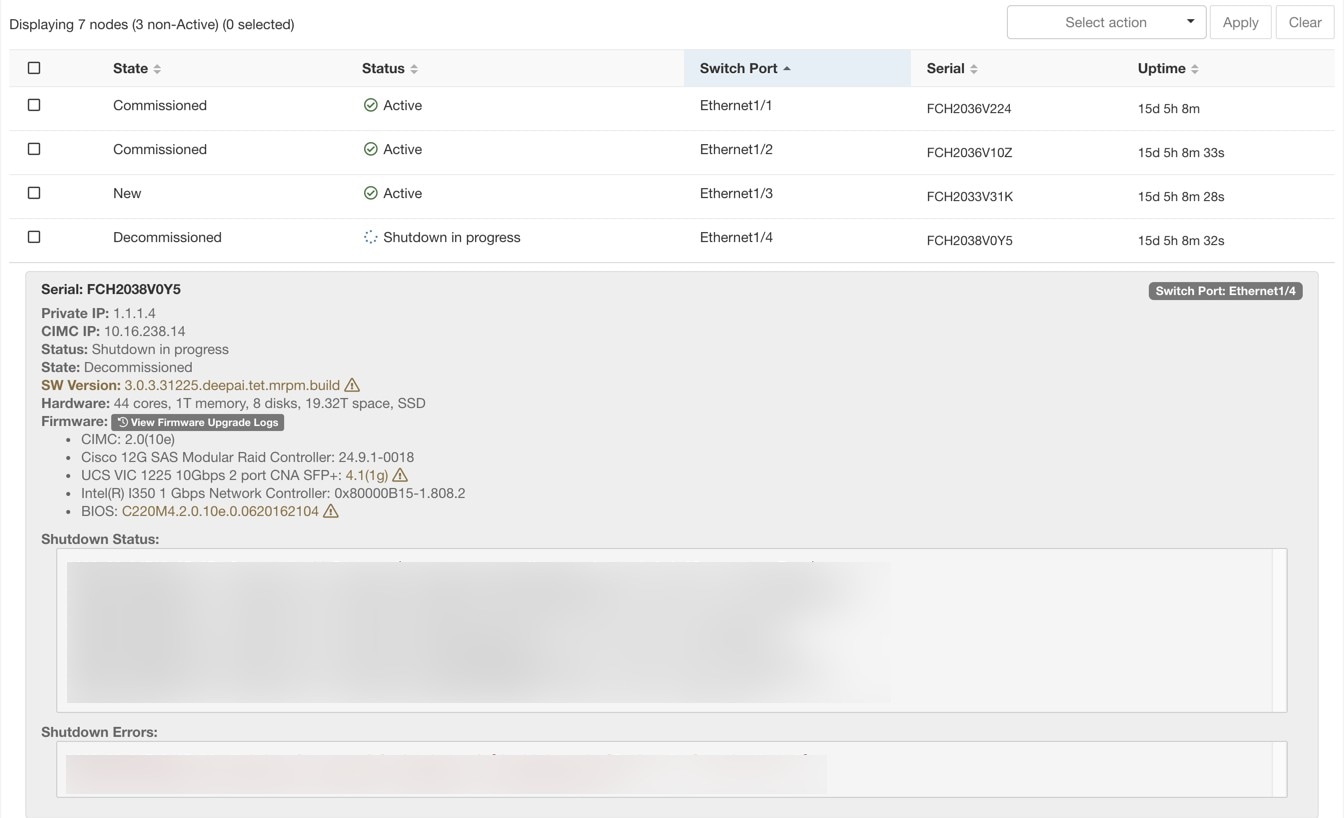The image size is (1344, 818).
Task: Tick the checkbox for Ethernet1/1 row
Action: 34,105
